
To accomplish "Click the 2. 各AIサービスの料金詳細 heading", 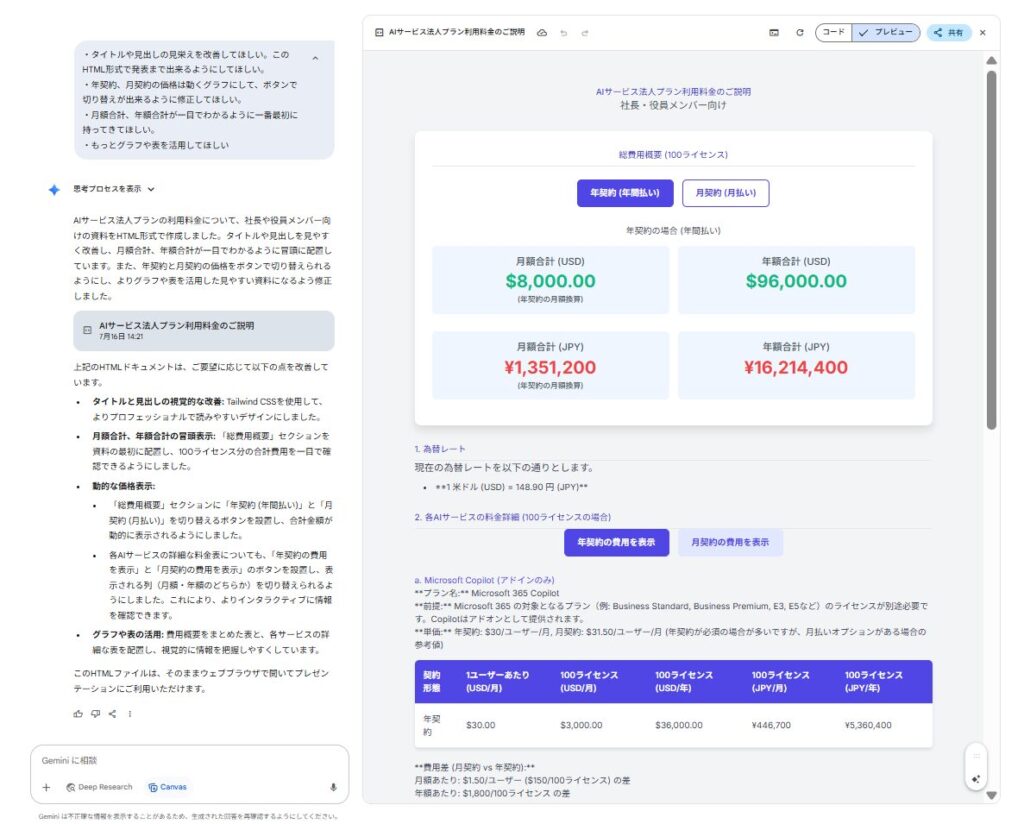I will pyautogui.click(x=513, y=517).
